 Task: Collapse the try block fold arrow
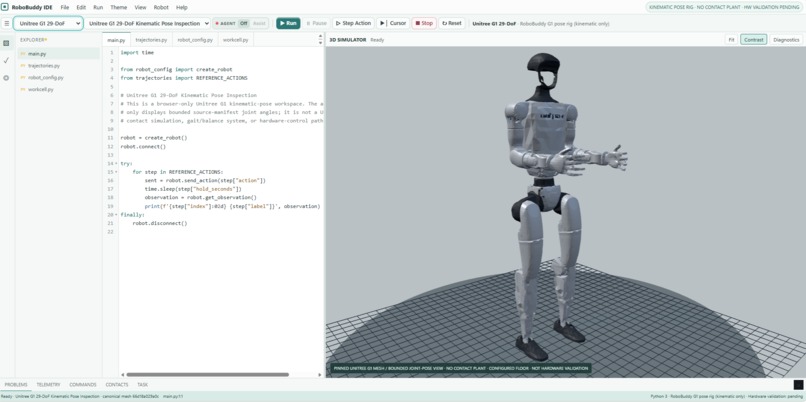pyautogui.click(x=116, y=163)
